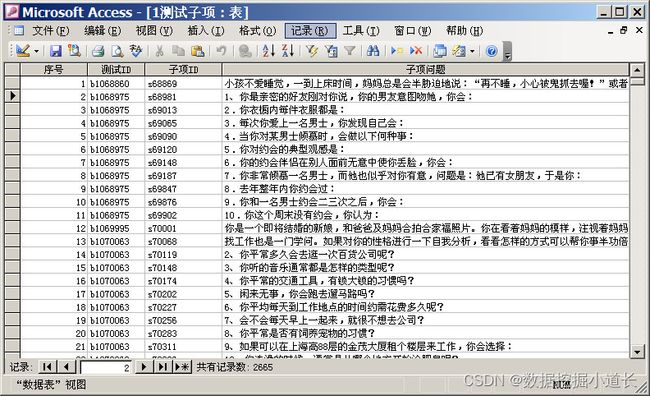650x396 pixels.
Task: Open the 视图(V) menu
Action: (x=154, y=31)
